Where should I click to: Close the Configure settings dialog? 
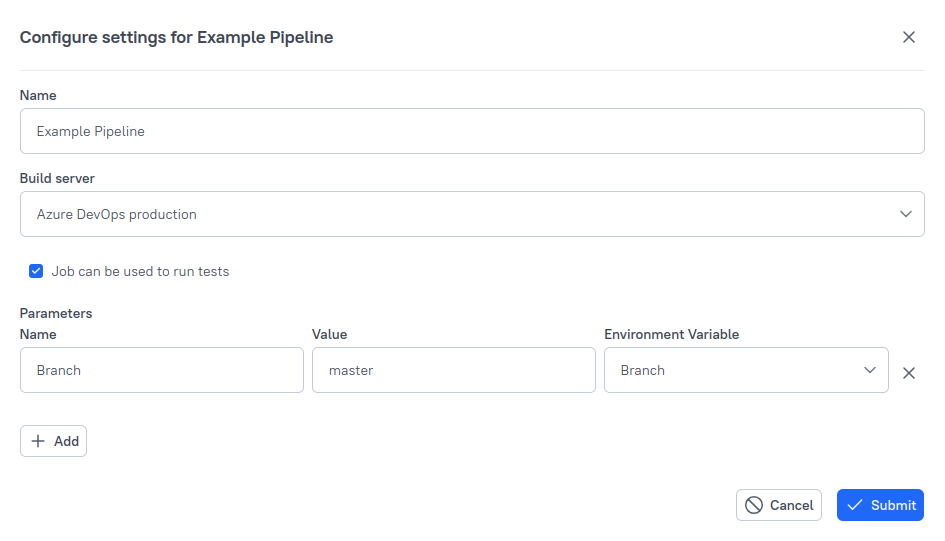(x=908, y=37)
